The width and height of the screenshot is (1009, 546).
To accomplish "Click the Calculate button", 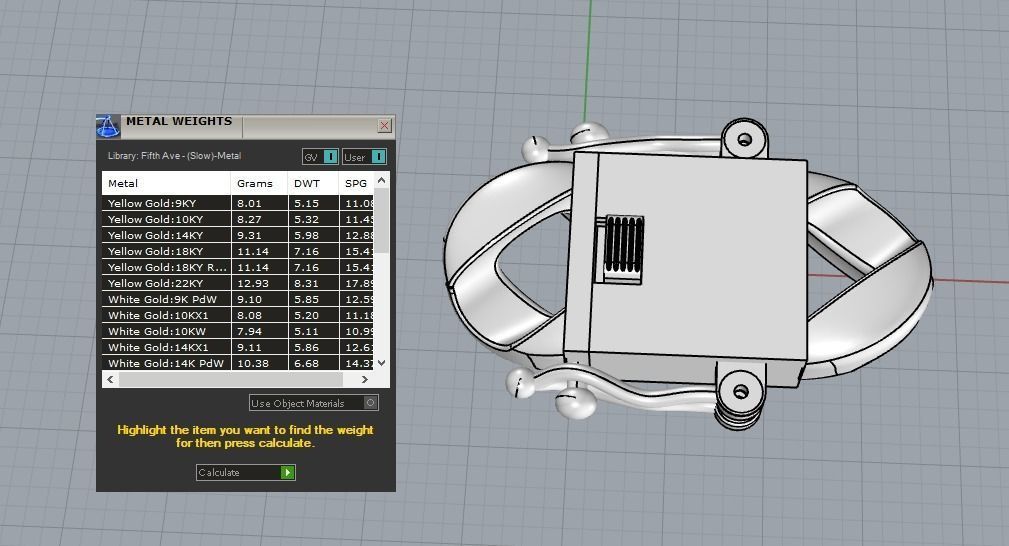I will click(x=245, y=473).
